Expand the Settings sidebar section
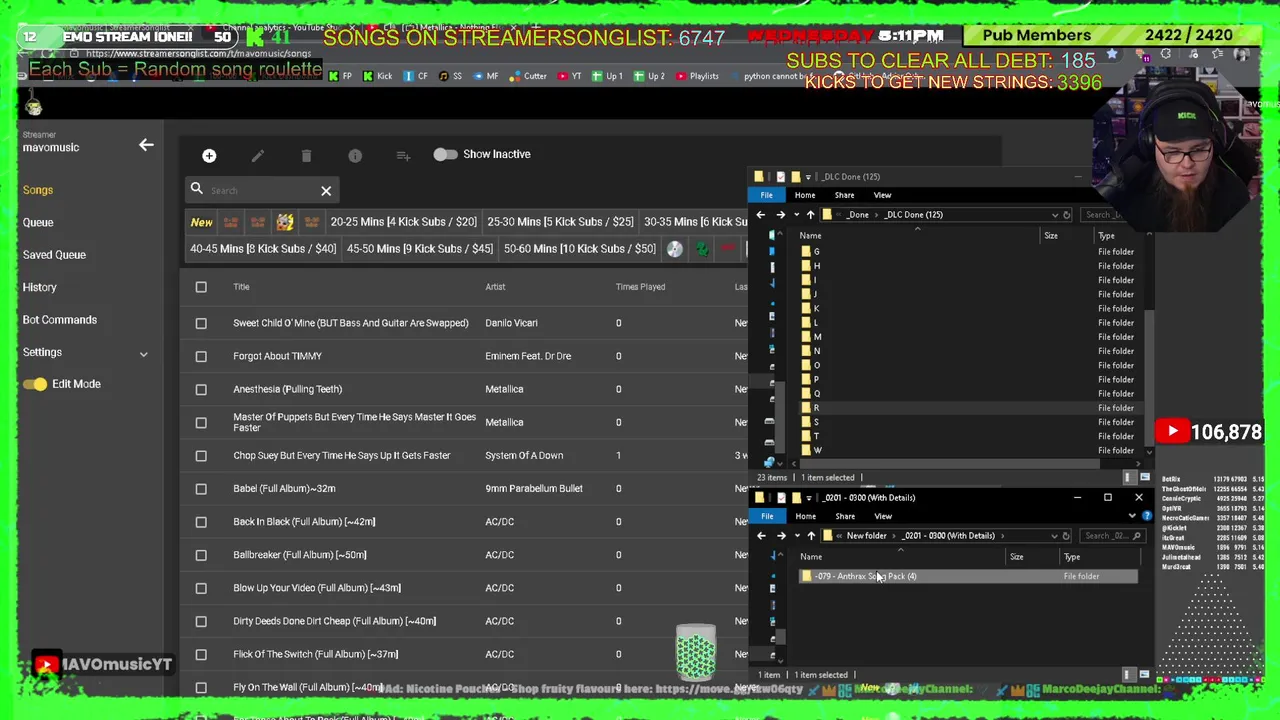This screenshot has width=1280, height=720. tap(85, 352)
